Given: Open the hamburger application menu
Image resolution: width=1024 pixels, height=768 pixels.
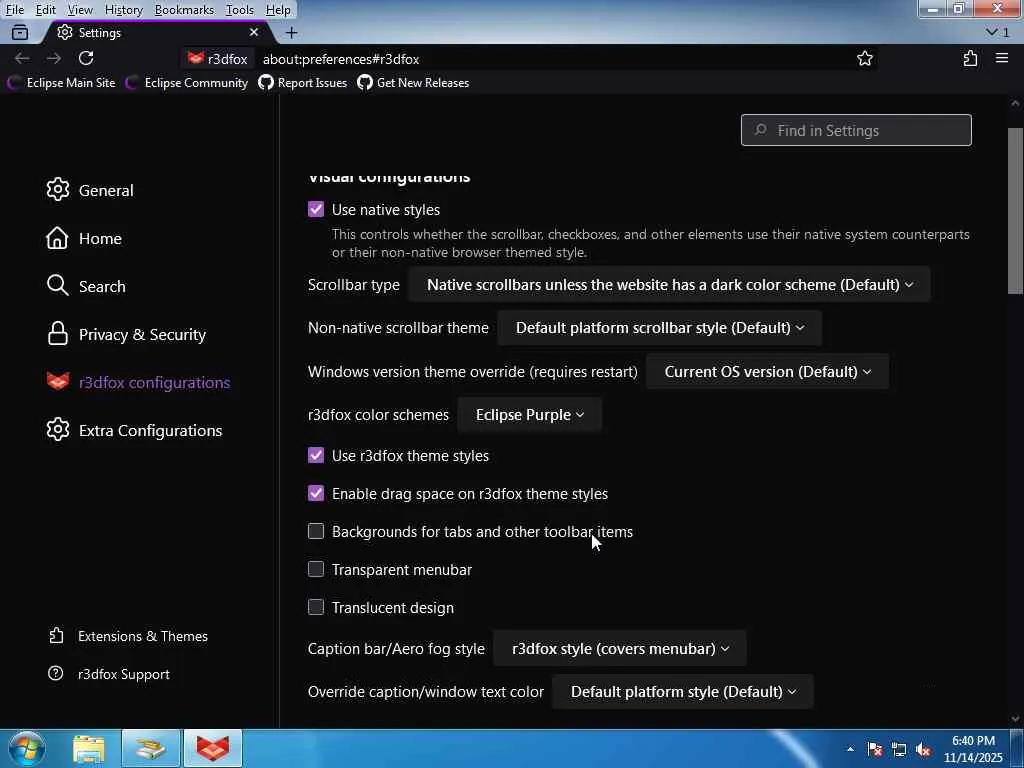Looking at the screenshot, I should [x=1002, y=58].
